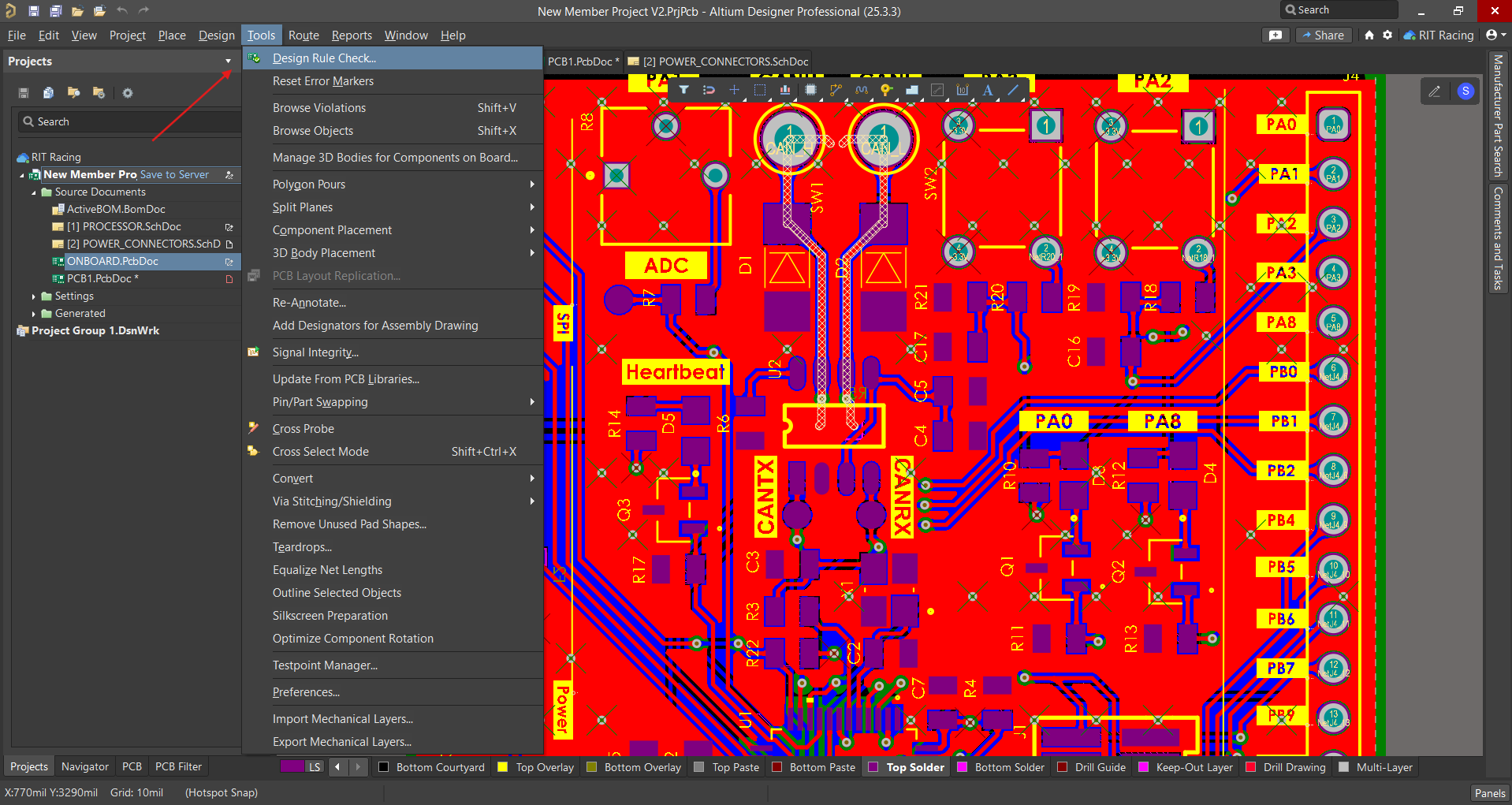Select the Place String text tool
Viewport: 1512px width, 805px height.
click(x=988, y=90)
